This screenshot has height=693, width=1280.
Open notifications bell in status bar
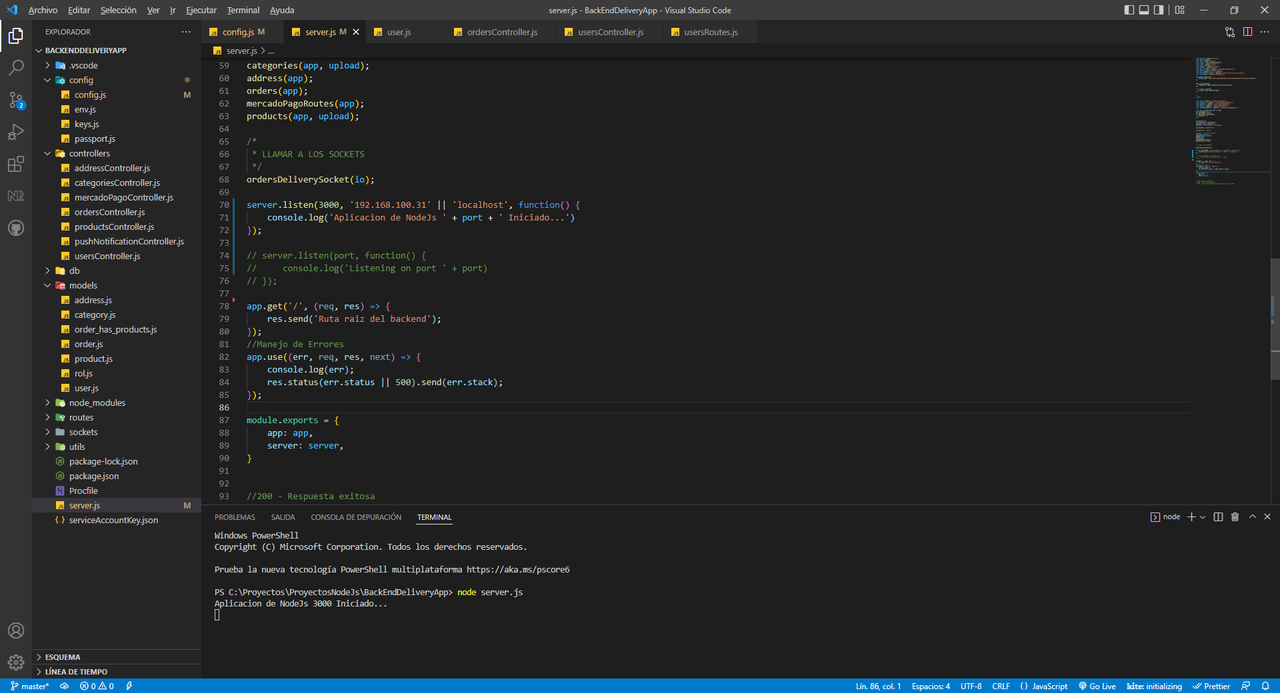click(1265, 686)
